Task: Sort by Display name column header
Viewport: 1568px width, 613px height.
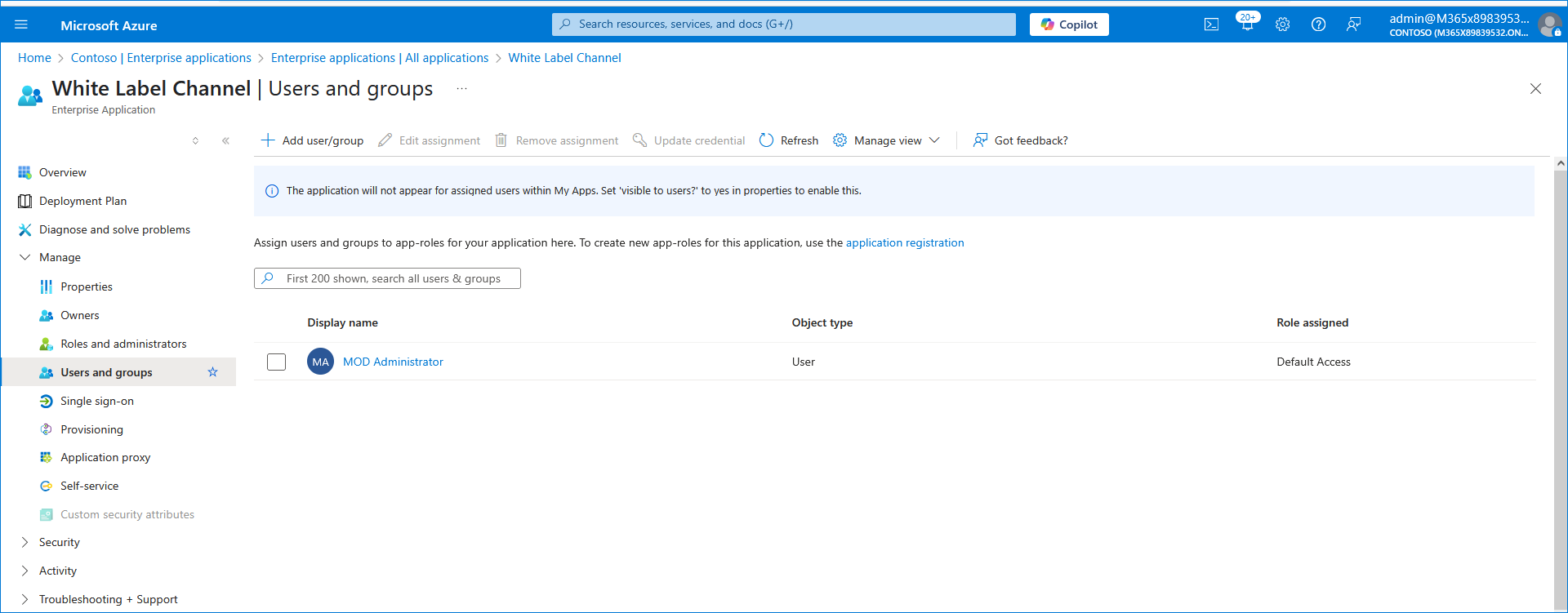Action: click(x=342, y=322)
